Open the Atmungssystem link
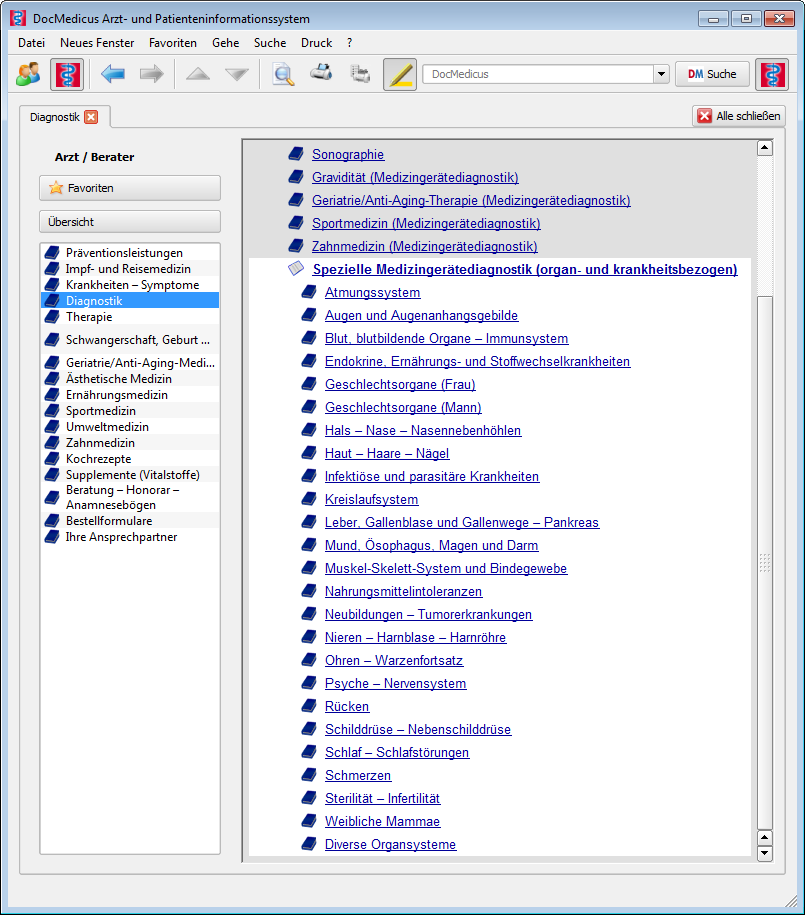This screenshot has width=805, height=915. (x=372, y=292)
